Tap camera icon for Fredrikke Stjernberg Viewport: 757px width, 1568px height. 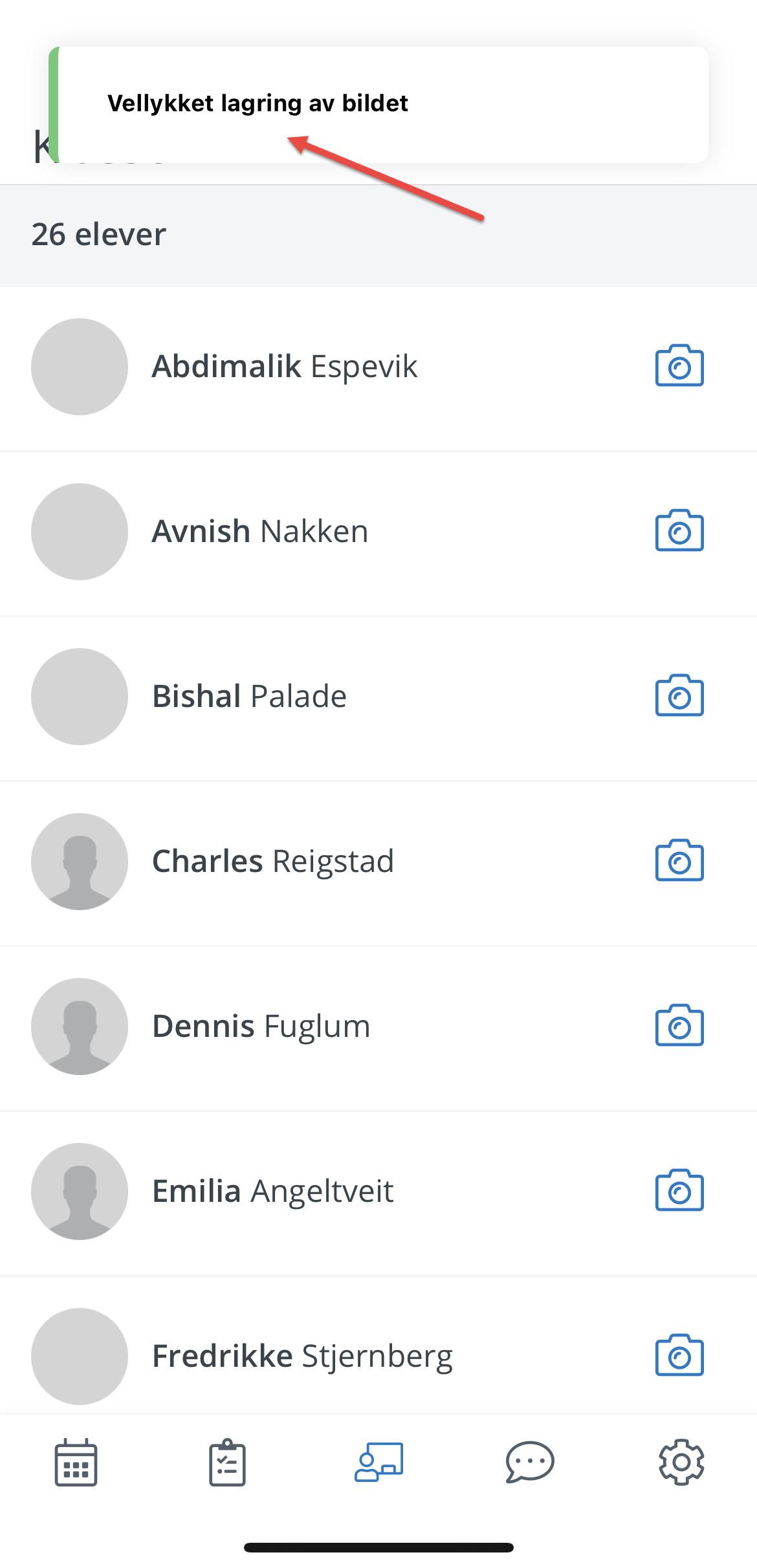point(679,1355)
